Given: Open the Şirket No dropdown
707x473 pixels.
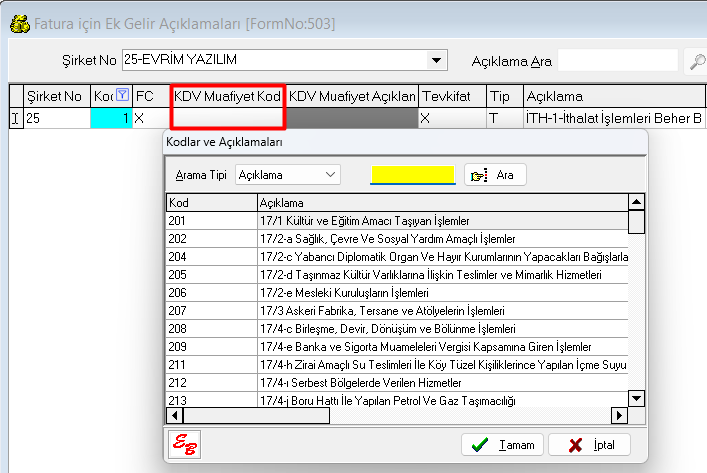Looking at the screenshot, I should coord(436,60).
